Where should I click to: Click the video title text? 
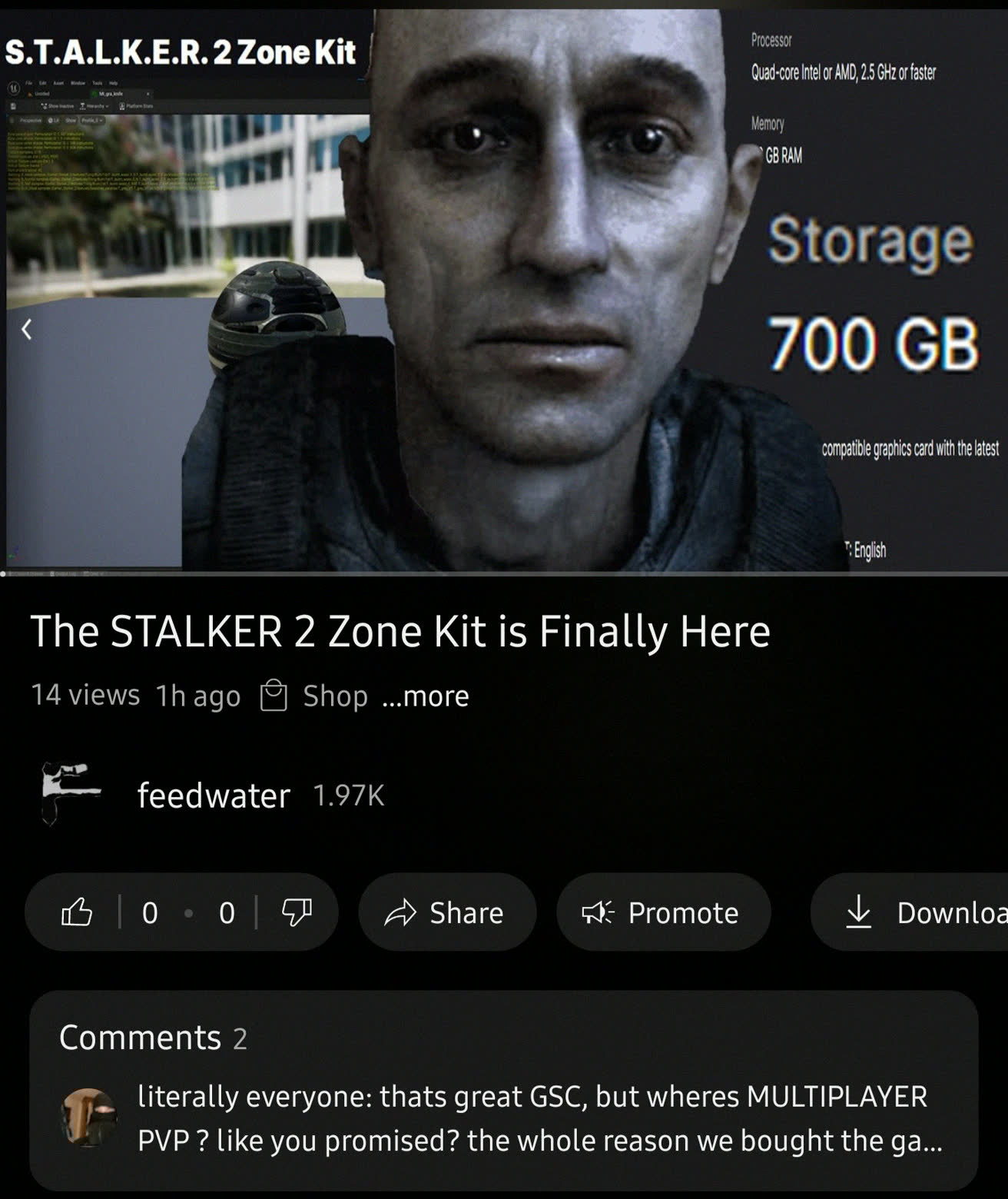400,632
